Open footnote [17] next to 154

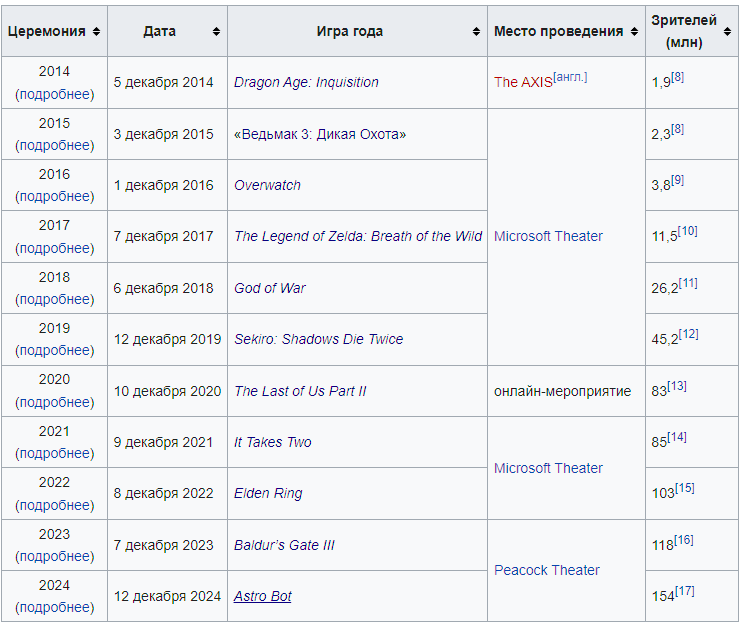coord(685,591)
